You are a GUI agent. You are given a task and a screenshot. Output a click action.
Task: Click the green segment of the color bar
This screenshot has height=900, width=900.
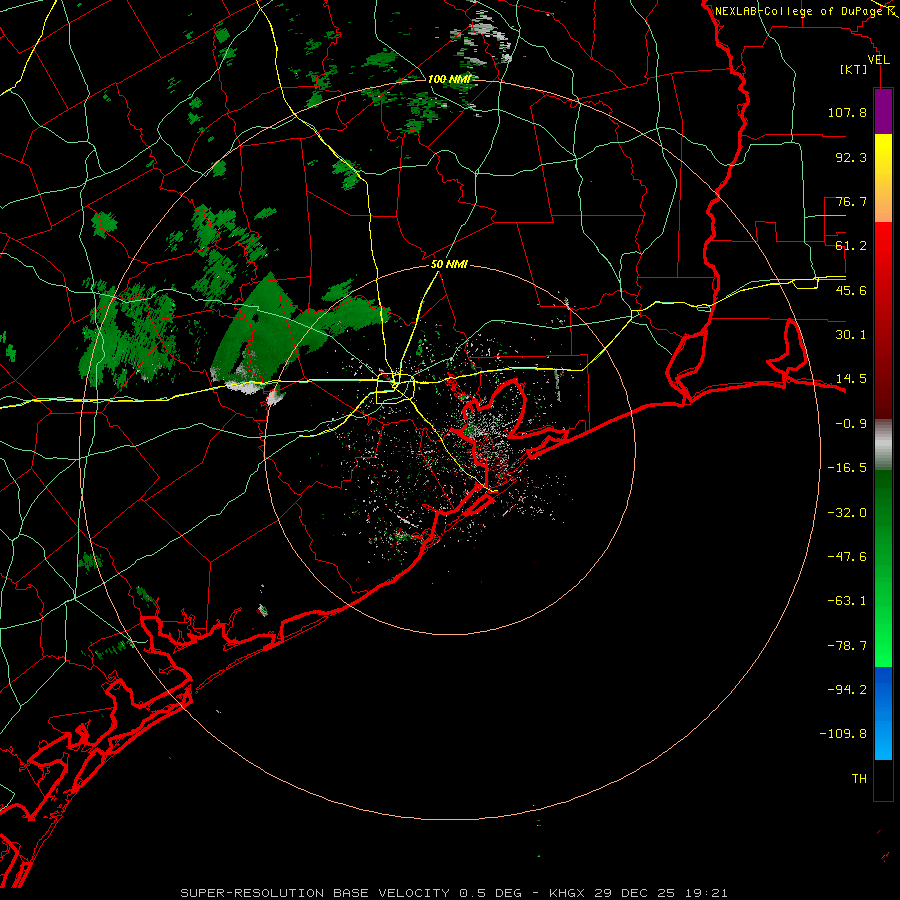[883, 568]
